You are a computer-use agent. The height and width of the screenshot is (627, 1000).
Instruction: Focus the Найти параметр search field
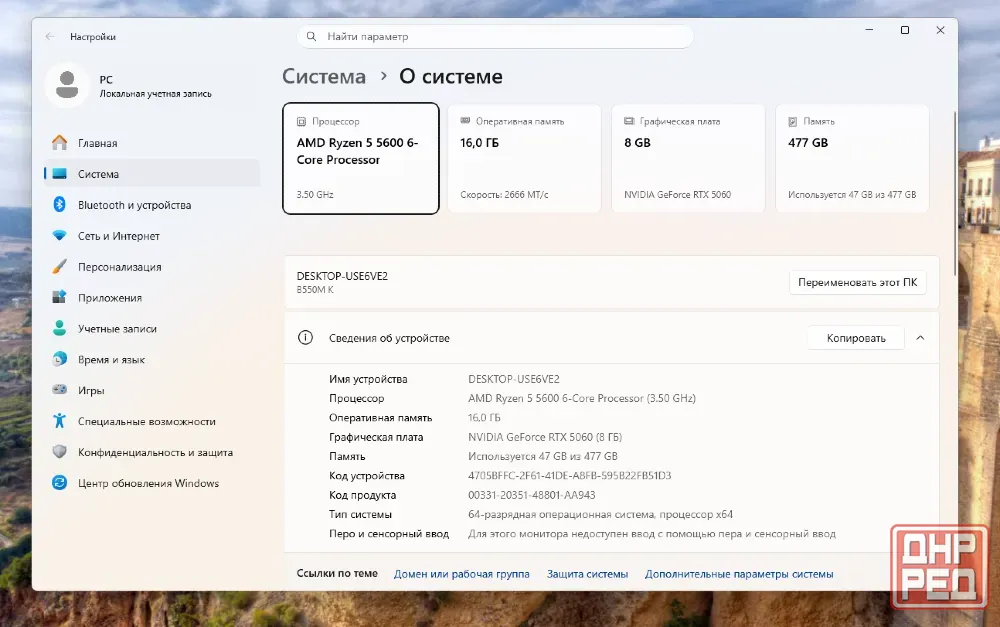pos(495,36)
